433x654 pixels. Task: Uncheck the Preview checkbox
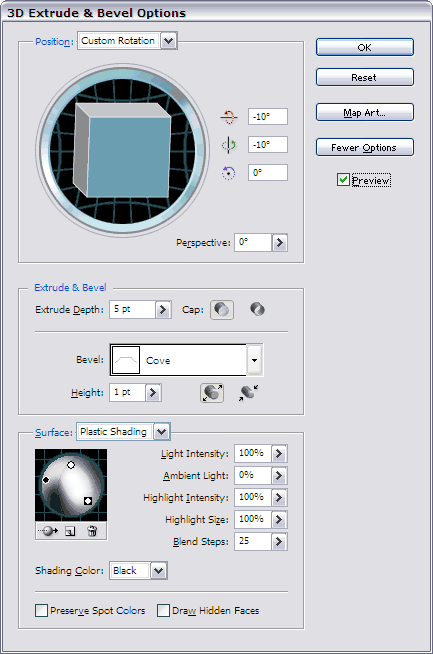(x=343, y=180)
